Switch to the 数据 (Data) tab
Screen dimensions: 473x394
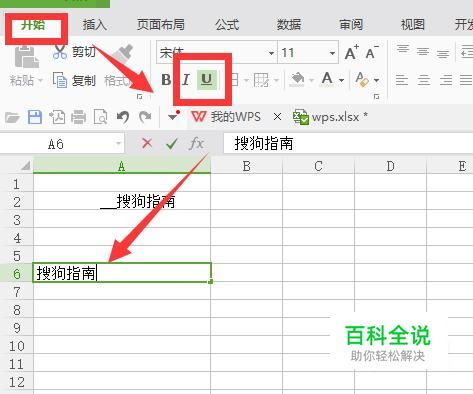click(x=289, y=25)
